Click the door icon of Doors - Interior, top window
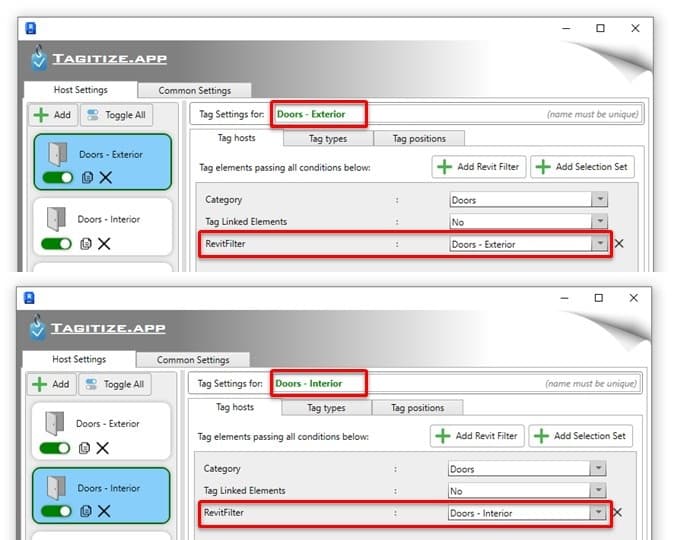Screen dimensions: 674x540 click(56, 218)
